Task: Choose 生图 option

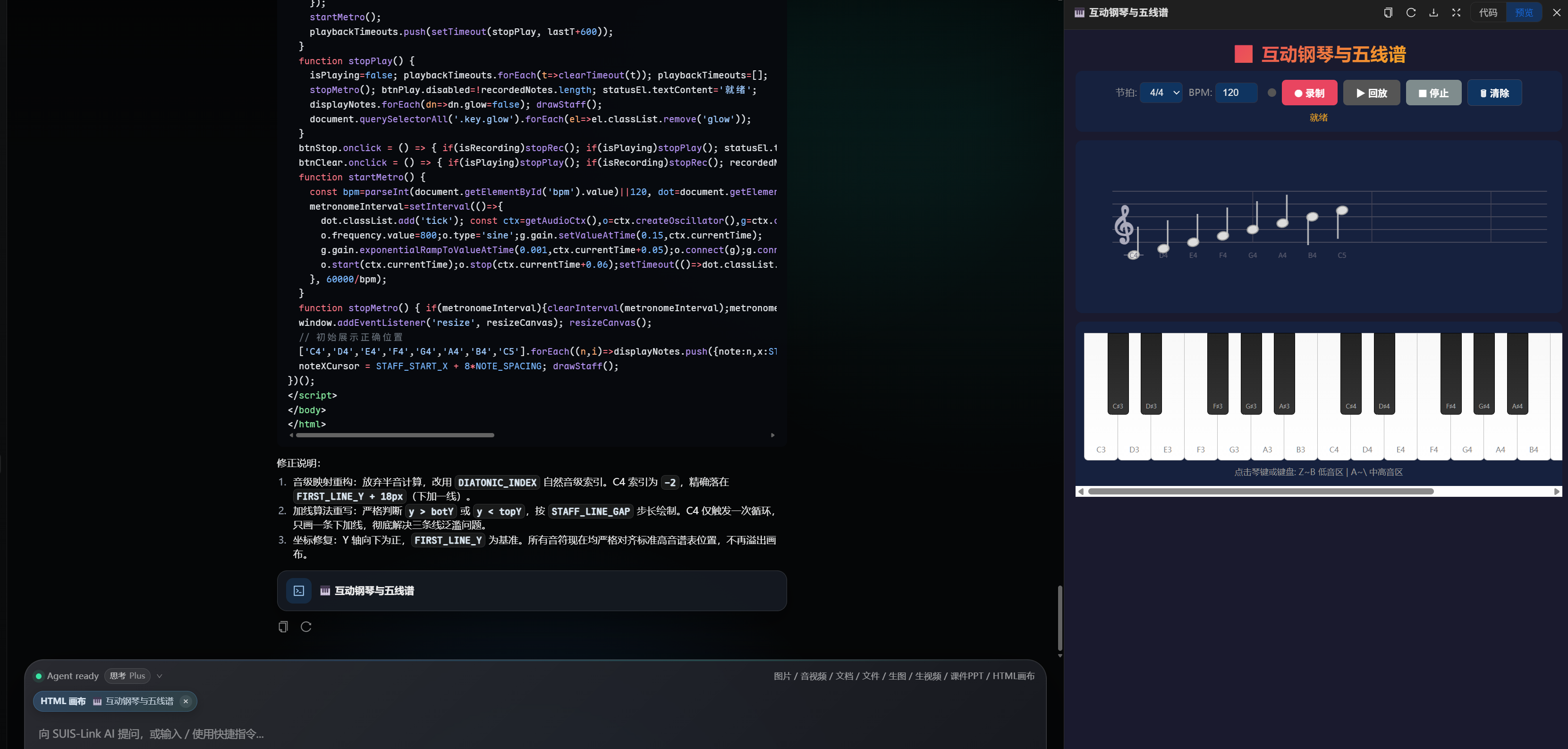Action: (x=897, y=676)
